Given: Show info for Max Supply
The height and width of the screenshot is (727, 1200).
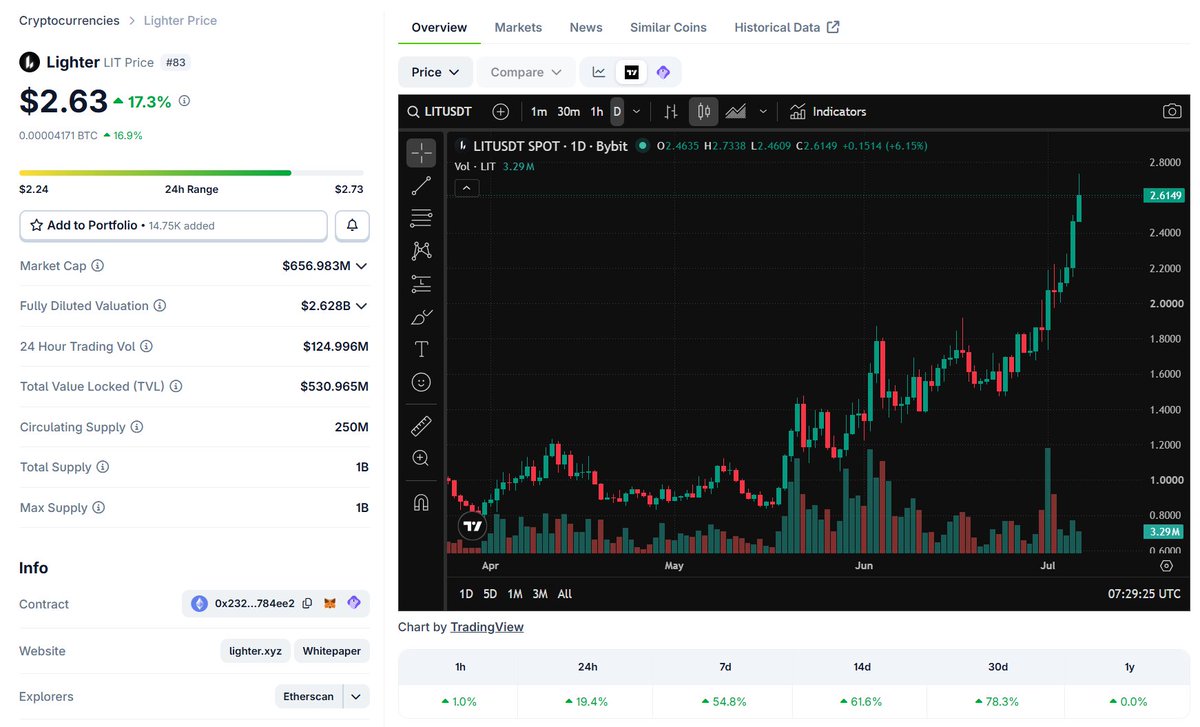Looking at the screenshot, I should (x=99, y=508).
